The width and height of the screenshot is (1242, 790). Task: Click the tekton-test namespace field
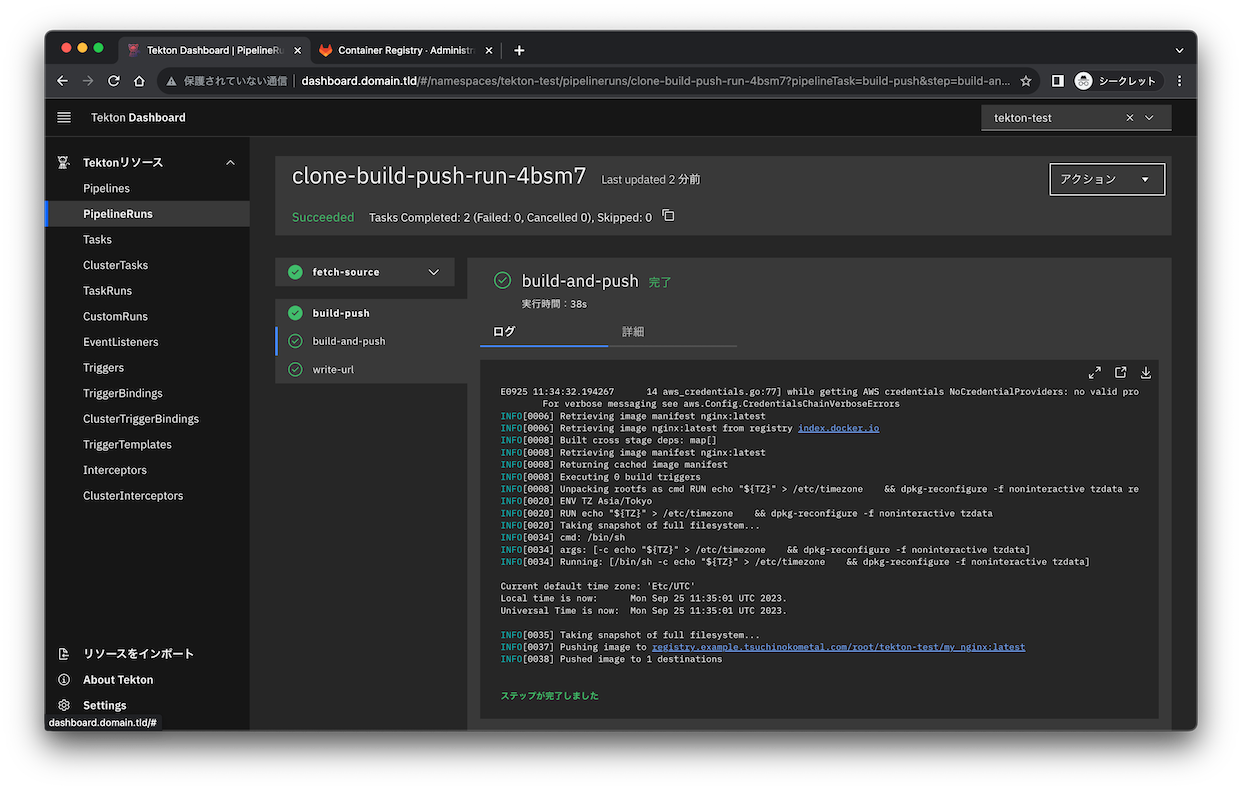pyautogui.click(x=1076, y=118)
